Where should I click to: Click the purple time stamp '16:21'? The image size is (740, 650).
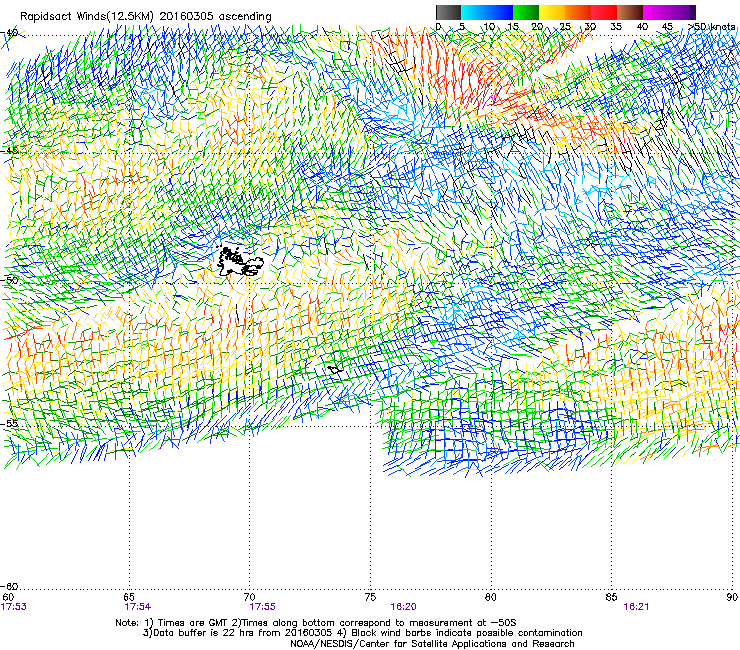coord(636,607)
